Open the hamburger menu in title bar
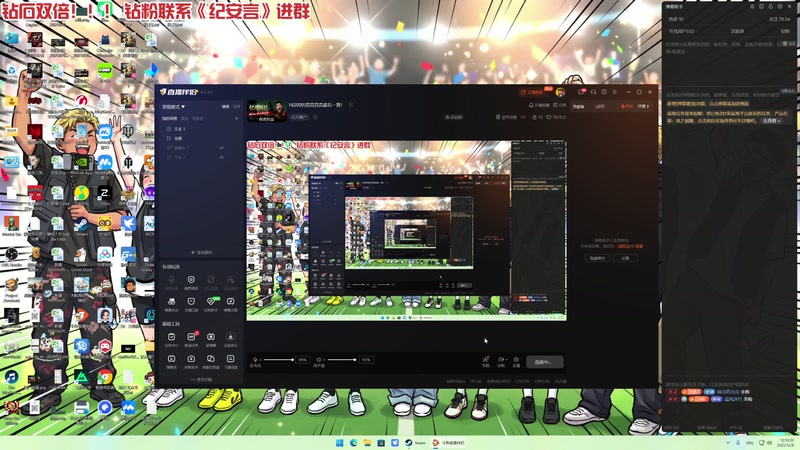Image resolution: width=800 pixels, height=450 pixels. coord(615,92)
